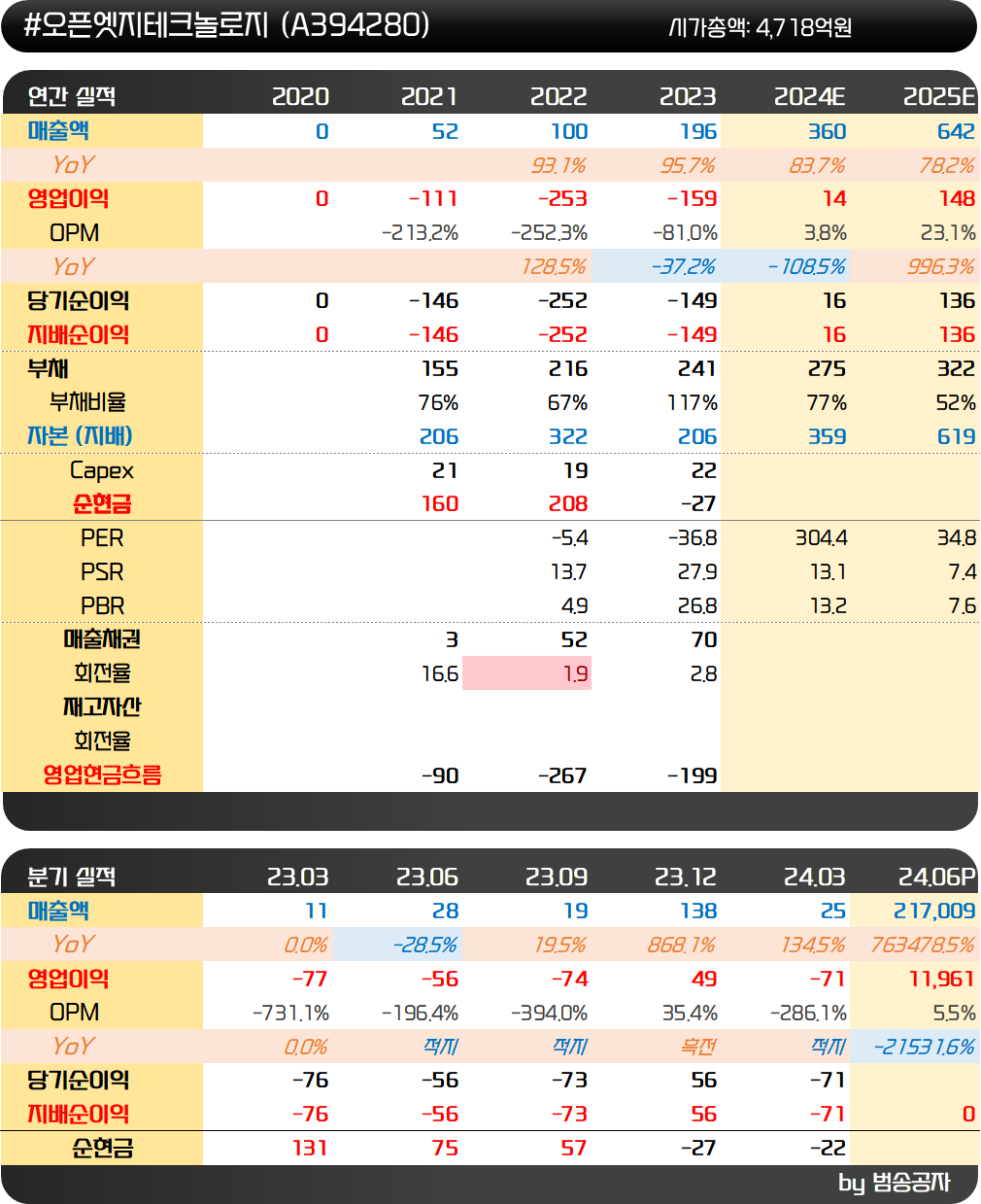The image size is (981, 1204).
Task: Click the 회전율 value 16.6
Action: [439, 673]
